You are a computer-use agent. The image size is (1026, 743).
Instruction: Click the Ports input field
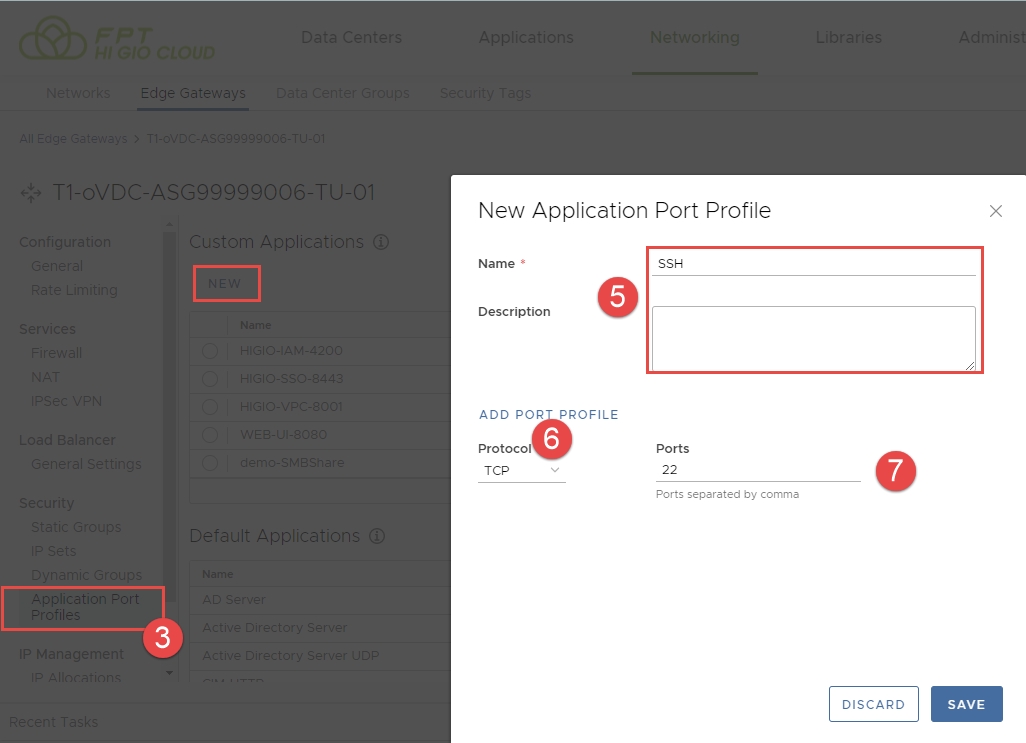[757, 470]
